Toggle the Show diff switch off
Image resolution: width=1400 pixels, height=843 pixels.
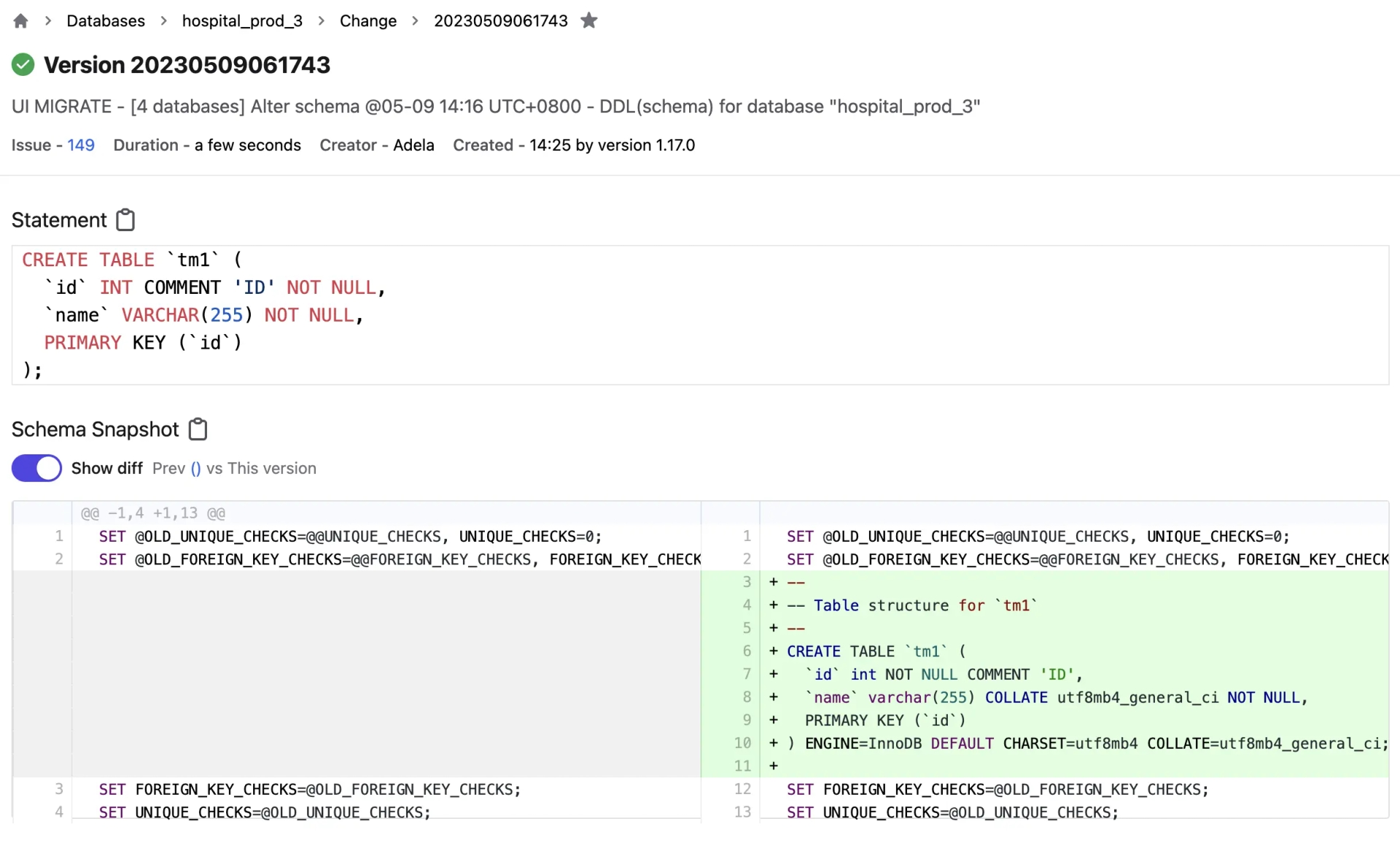coord(36,468)
